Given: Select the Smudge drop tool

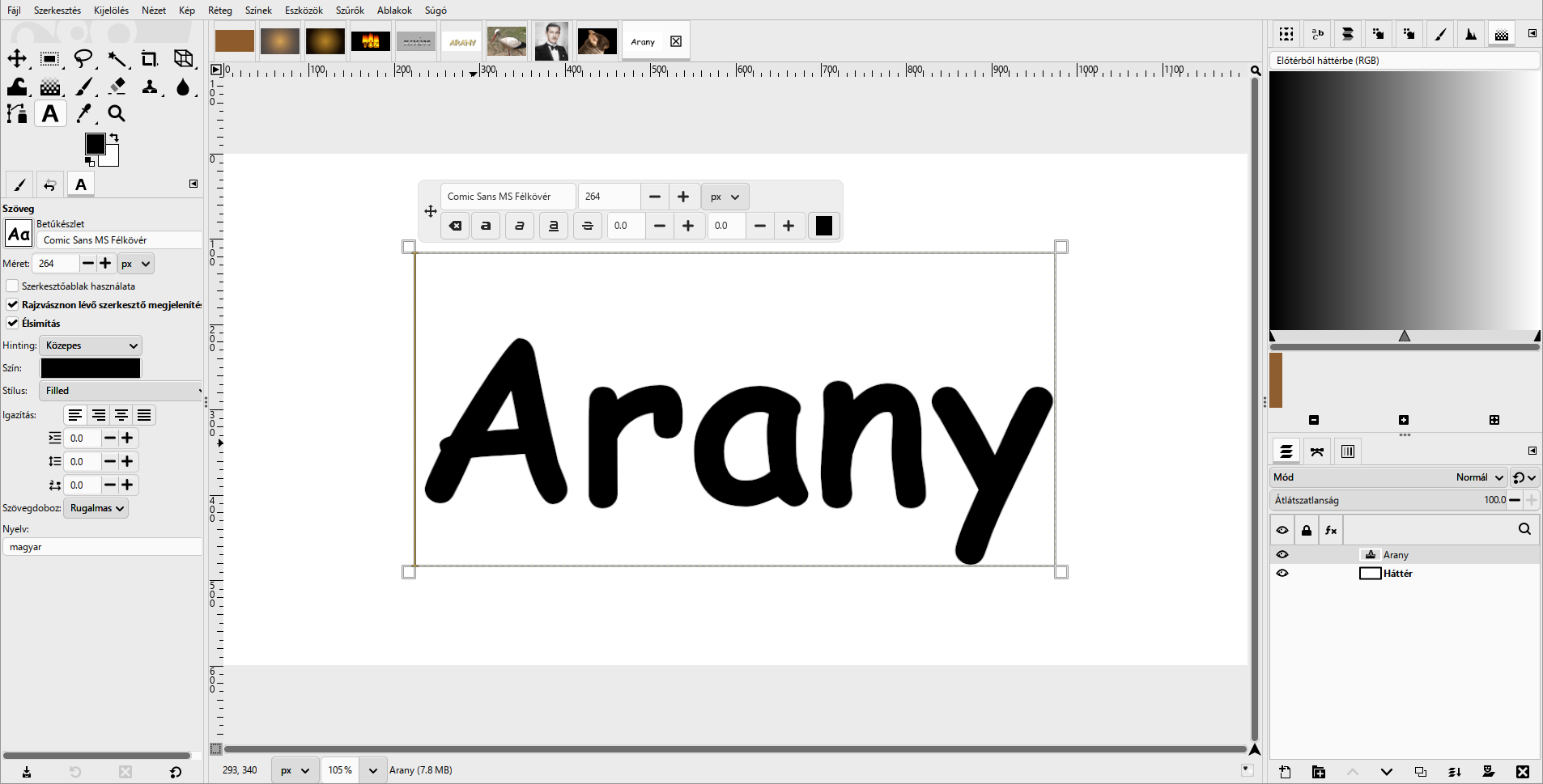Looking at the screenshot, I should click(x=184, y=87).
